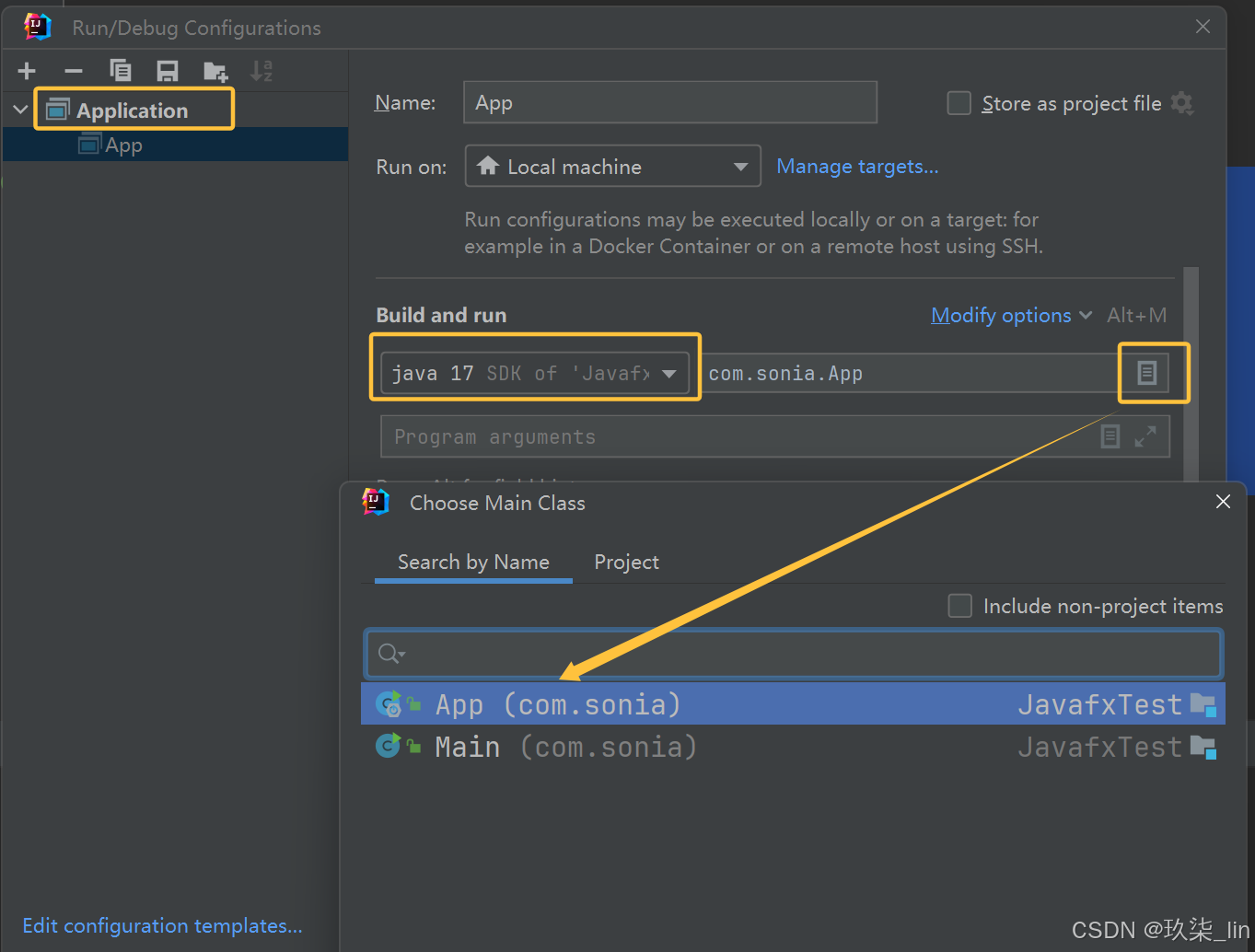Add a new run configuration
The width and height of the screenshot is (1255, 952).
point(27,71)
